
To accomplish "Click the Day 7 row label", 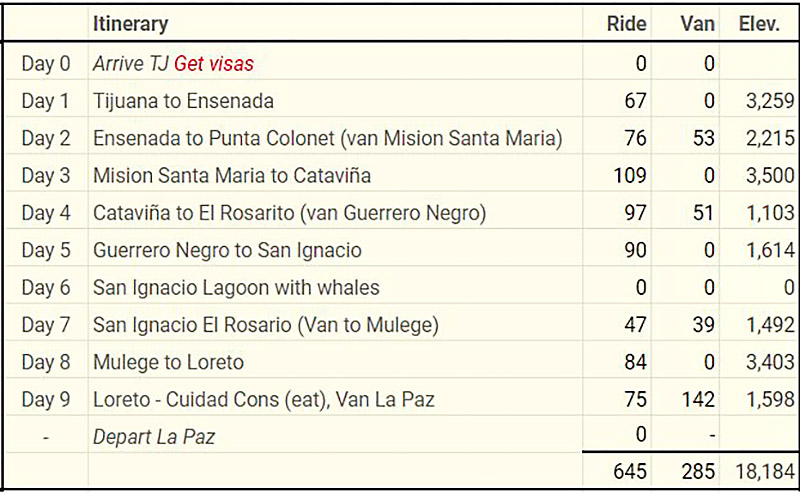I will coord(46,324).
